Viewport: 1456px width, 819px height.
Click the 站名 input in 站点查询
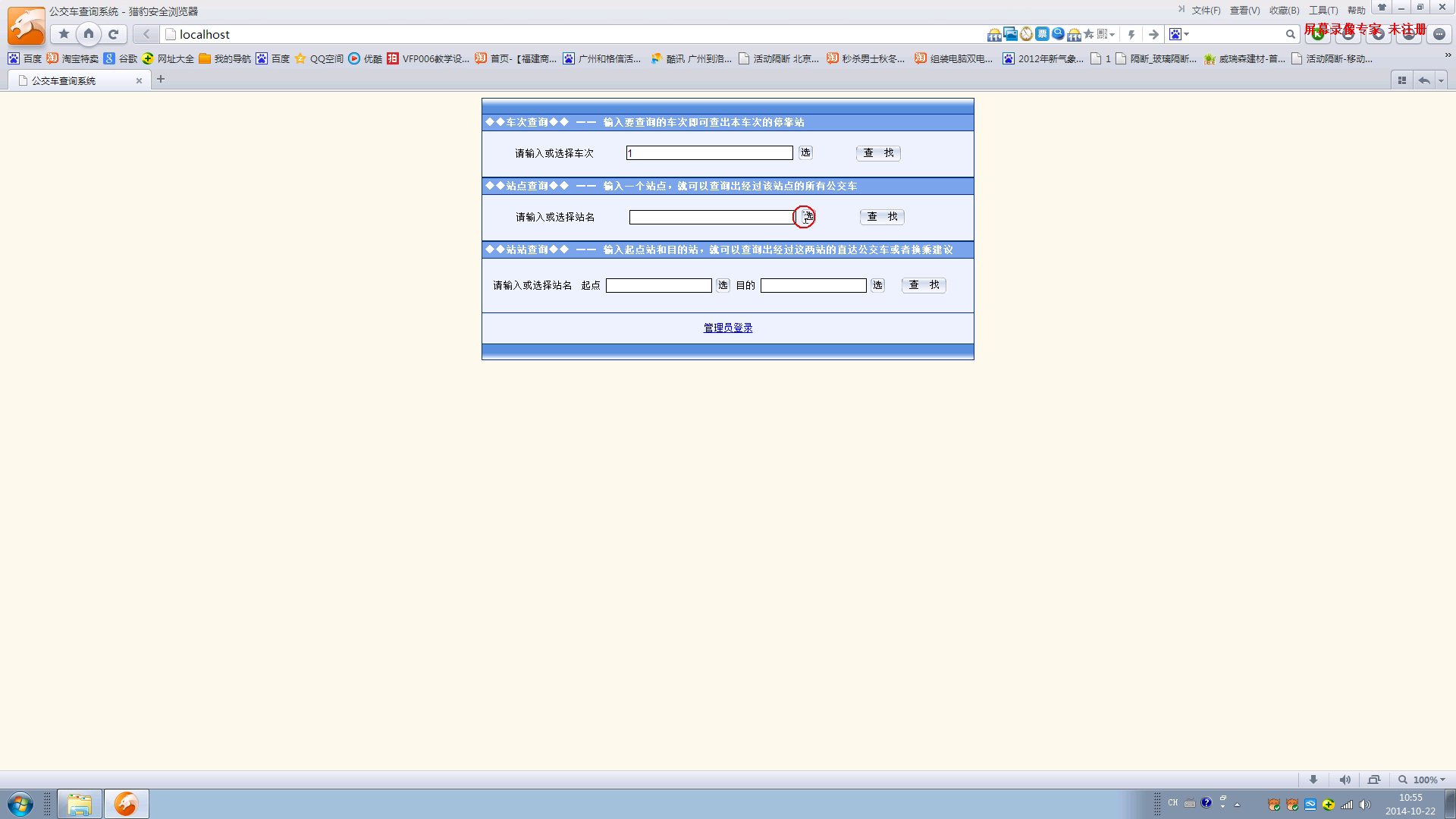point(711,217)
